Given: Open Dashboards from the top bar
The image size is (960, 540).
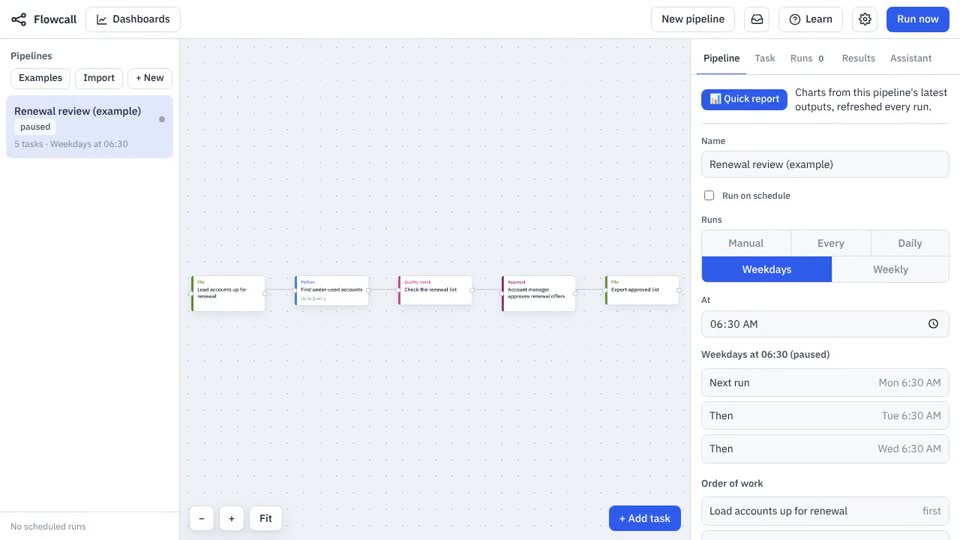Looking at the screenshot, I should coord(133,20).
